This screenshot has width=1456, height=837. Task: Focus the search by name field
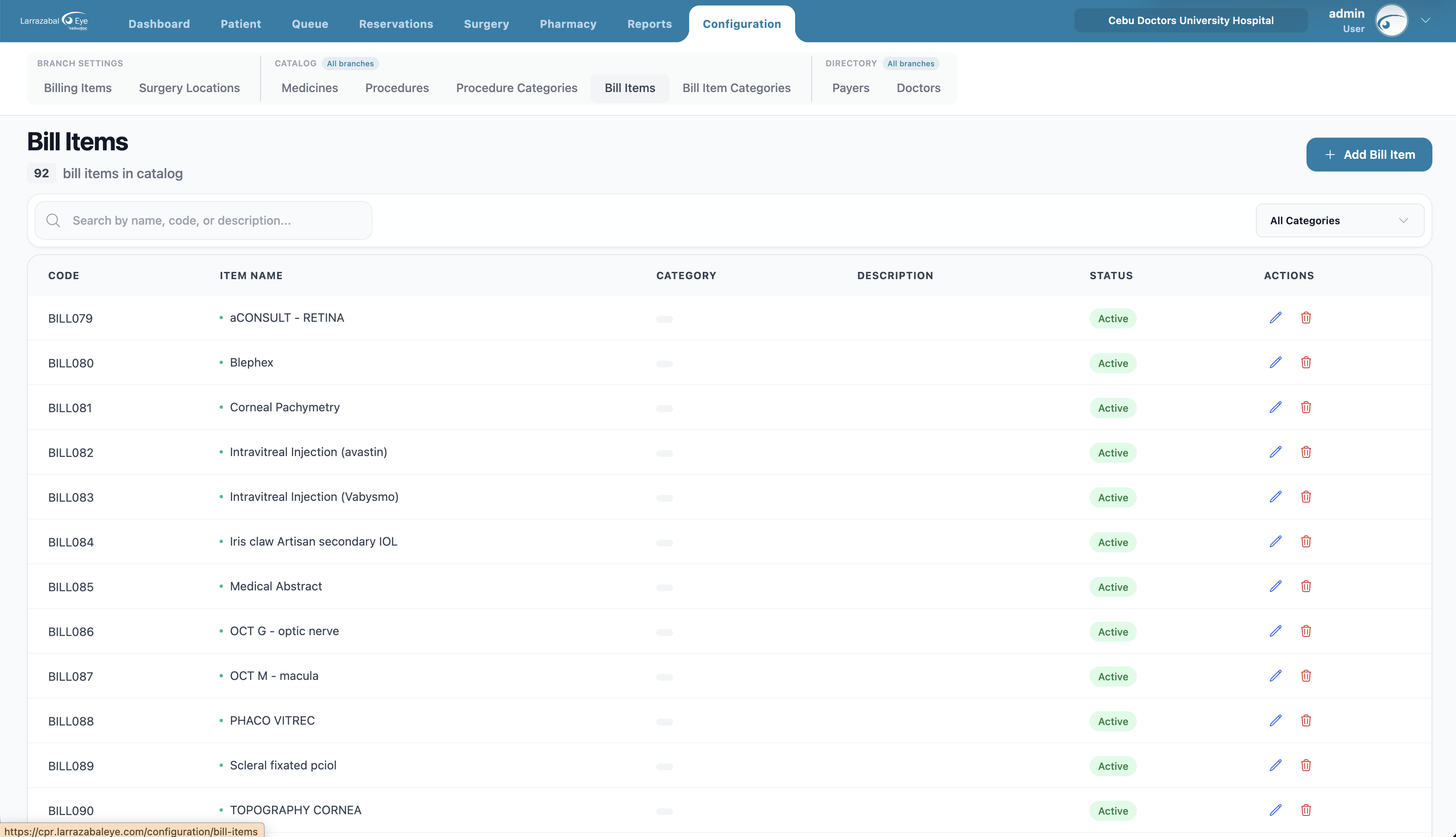click(x=204, y=221)
